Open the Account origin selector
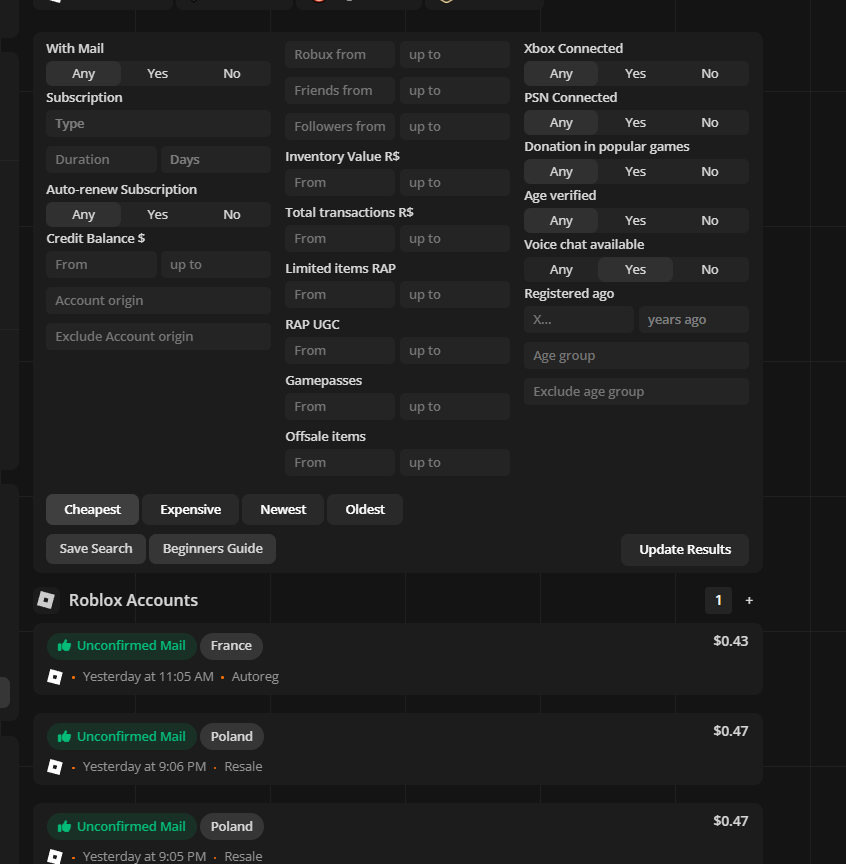The width and height of the screenshot is (846, 864). (158, 300)
